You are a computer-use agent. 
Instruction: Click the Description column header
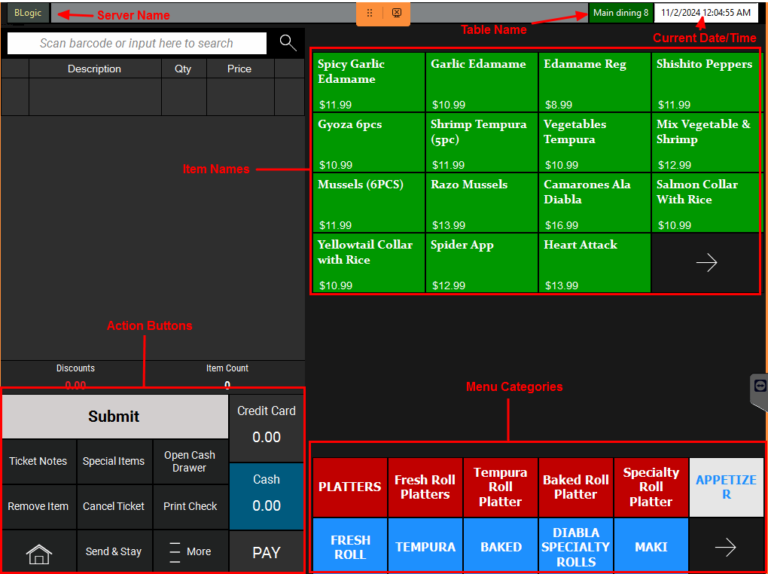tap(95, 69)
